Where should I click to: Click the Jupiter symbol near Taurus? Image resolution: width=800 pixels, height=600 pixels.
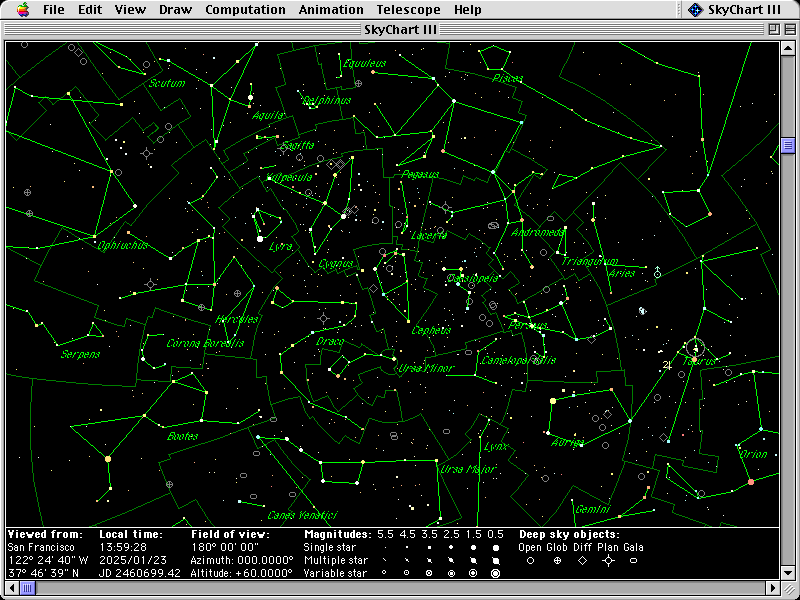pyautogui.click(x=666, y=364)
